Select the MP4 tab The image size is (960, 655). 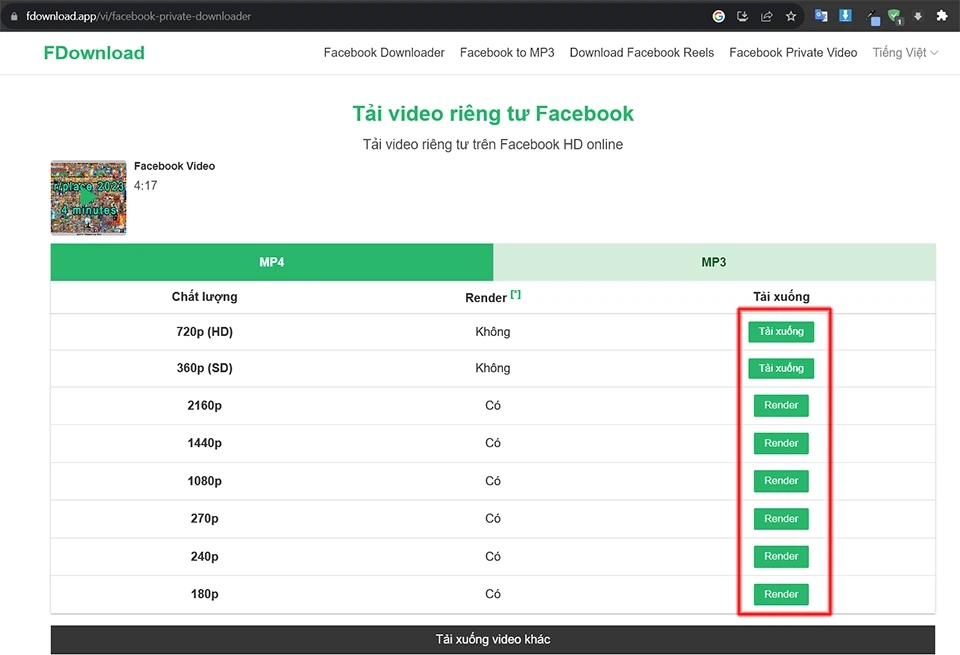click(x=271, y=261)
